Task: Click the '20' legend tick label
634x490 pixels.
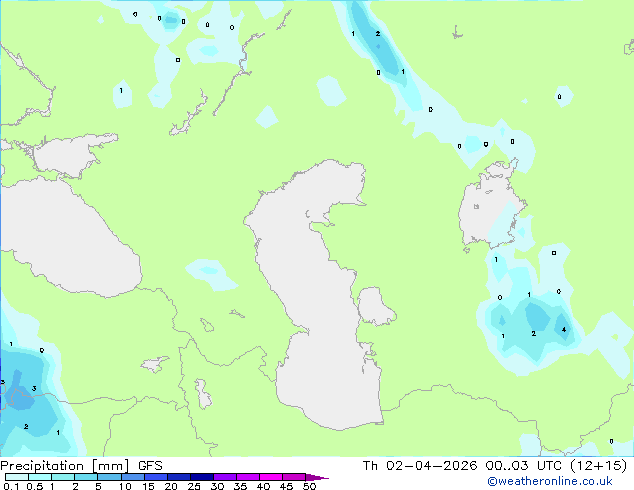Action: point(171,486)
